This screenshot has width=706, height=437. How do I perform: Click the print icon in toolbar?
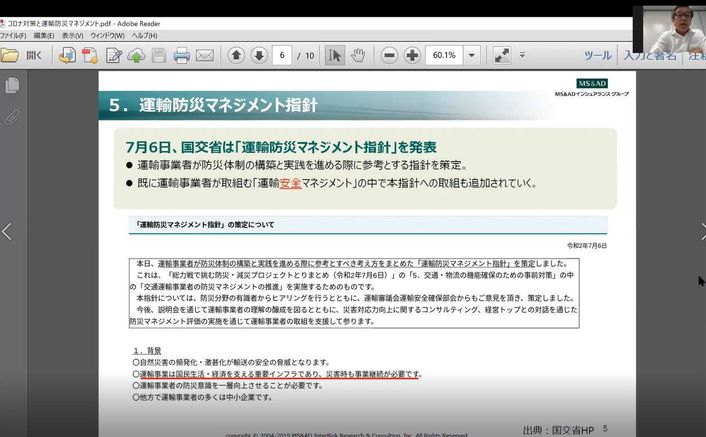182,55
